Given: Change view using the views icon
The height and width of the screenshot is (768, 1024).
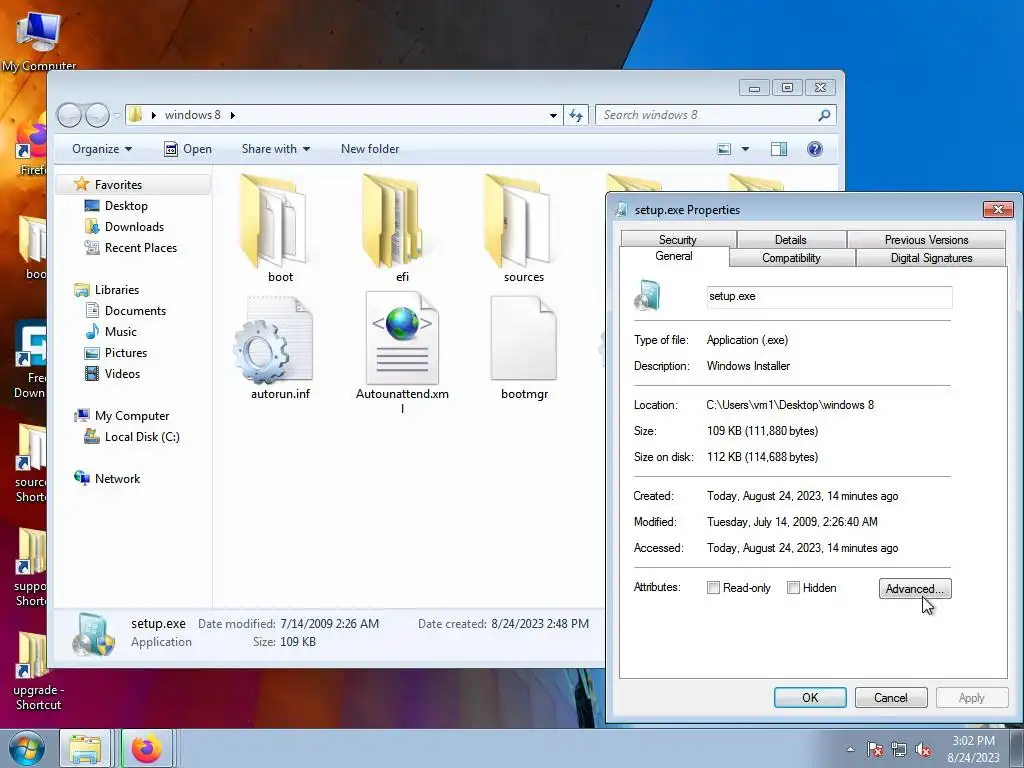Looking at the screenshot, I should pos(724,149).
